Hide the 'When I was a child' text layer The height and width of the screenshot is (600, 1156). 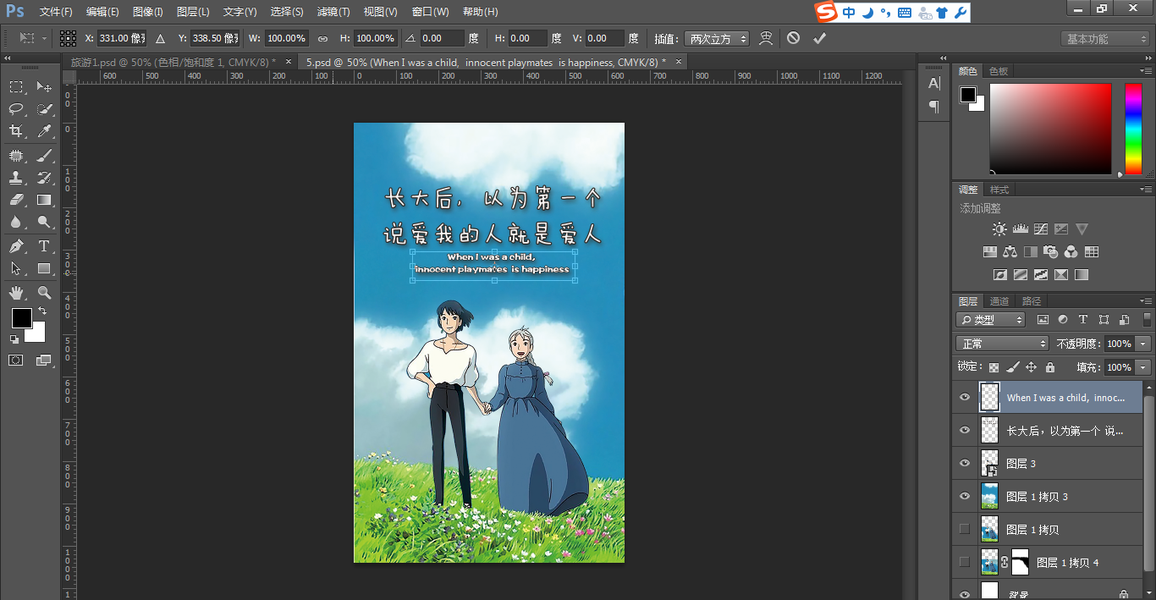point(964,397)
